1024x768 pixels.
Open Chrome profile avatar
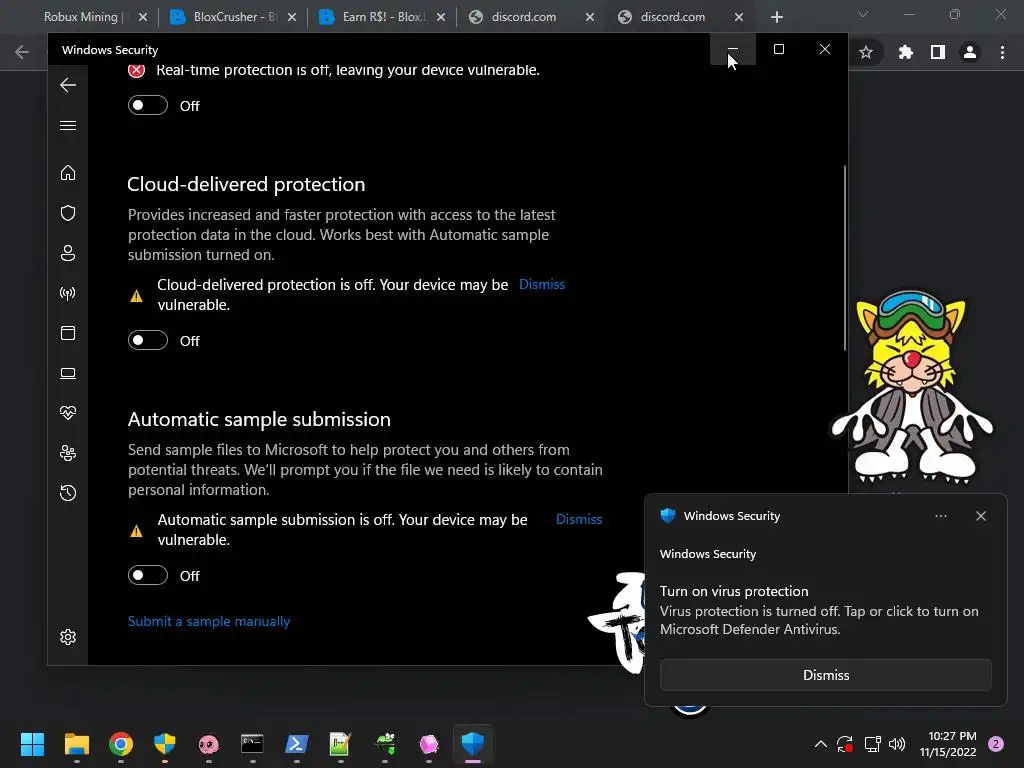coord(970,52)
